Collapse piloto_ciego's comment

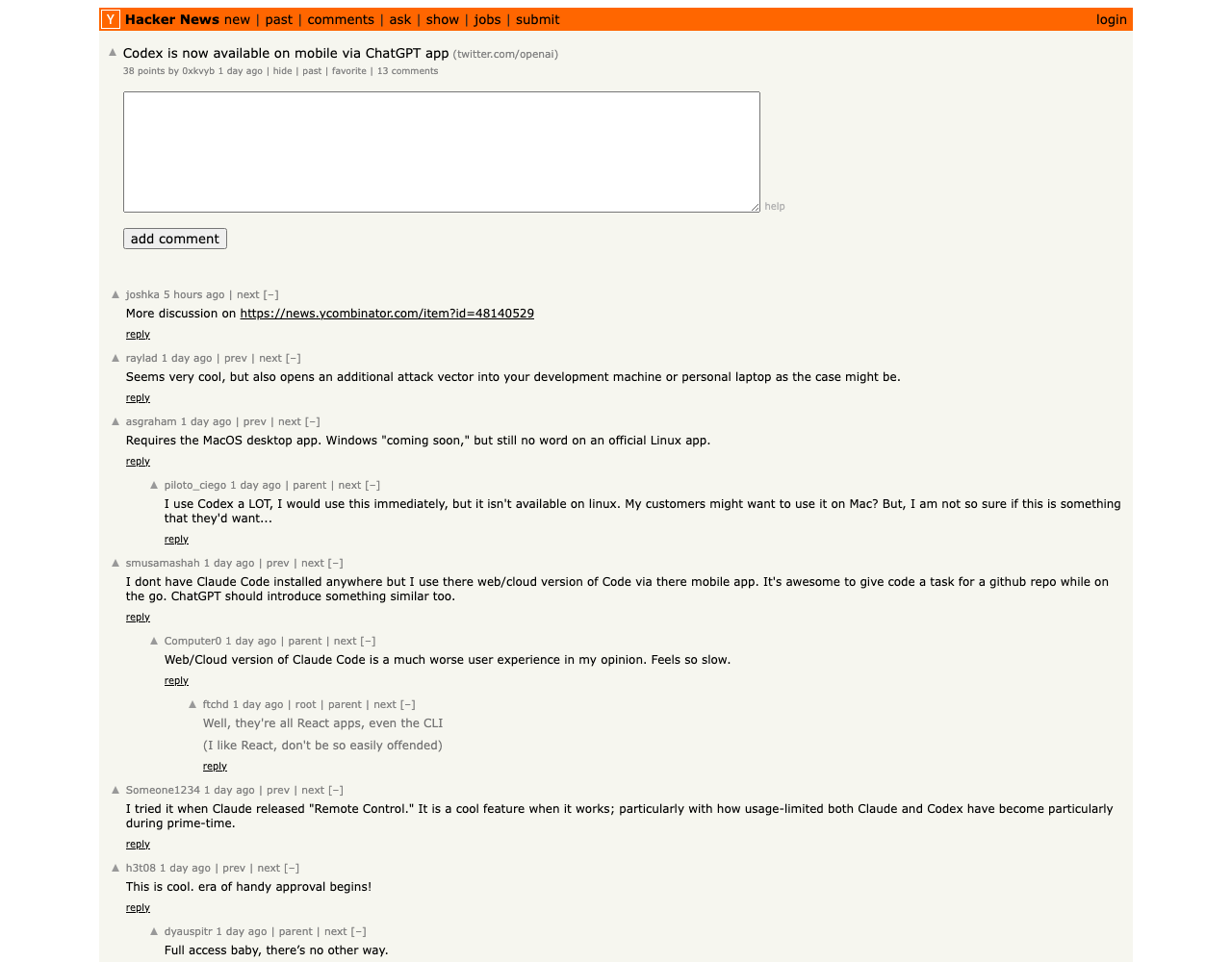pyautogui.click(x=372, y=485)
